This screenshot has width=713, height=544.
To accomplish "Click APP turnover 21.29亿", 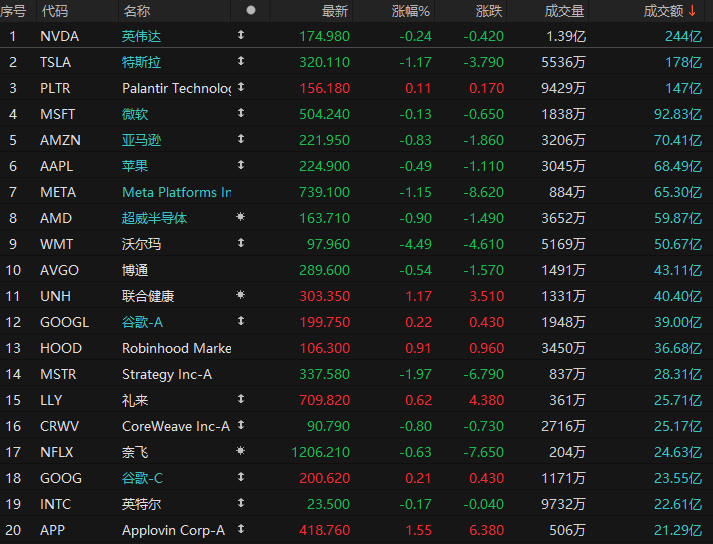I will click(678, 530).
